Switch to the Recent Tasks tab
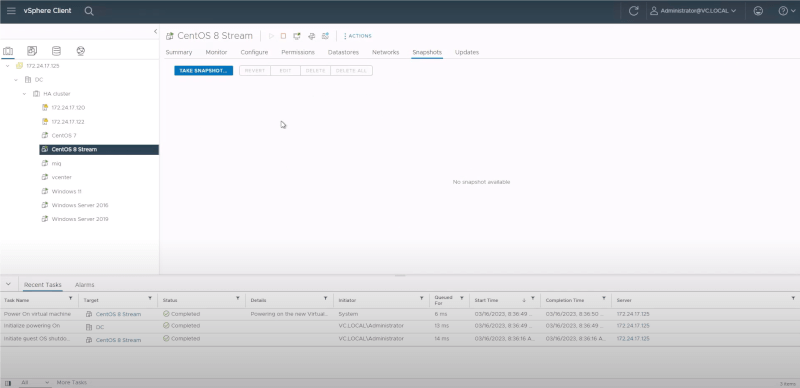 (43, 285)
